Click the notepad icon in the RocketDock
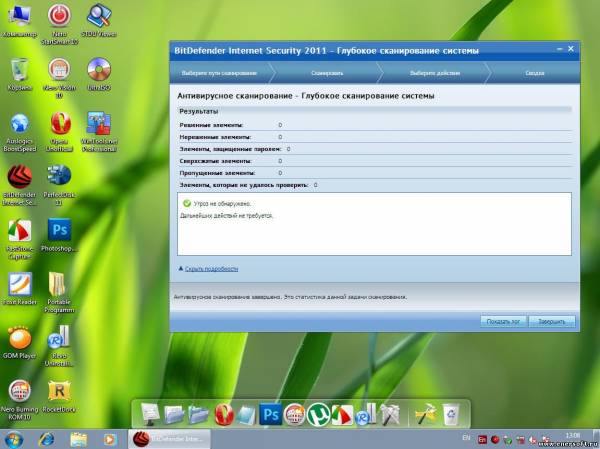The image size is (600, 449). pos(246,415)
